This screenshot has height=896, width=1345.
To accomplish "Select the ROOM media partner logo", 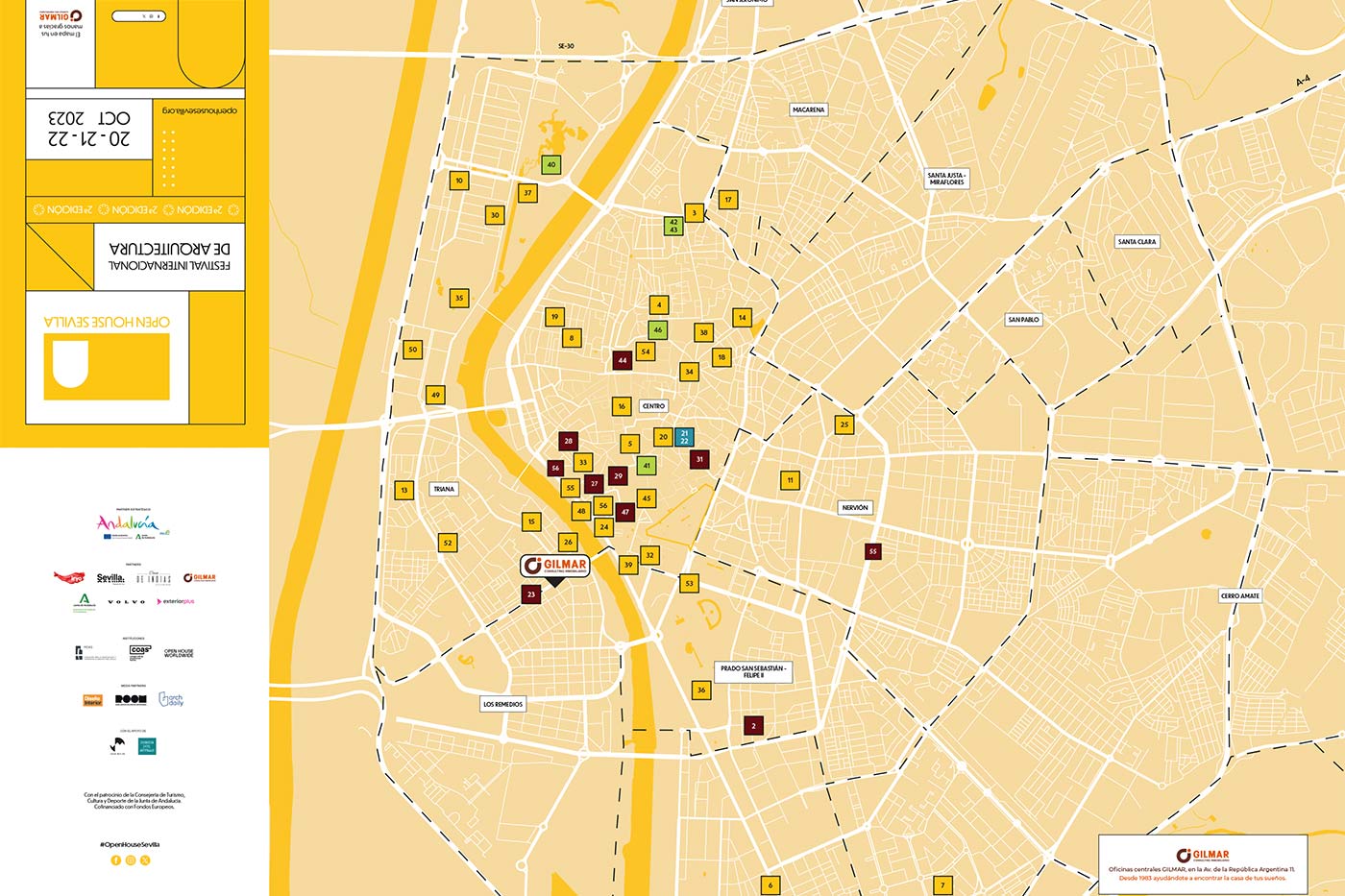I will click(131, 700).
